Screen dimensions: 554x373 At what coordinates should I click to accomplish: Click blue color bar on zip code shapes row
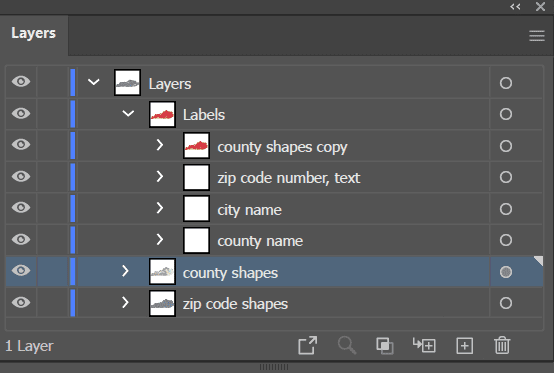[x=73, y=303]
